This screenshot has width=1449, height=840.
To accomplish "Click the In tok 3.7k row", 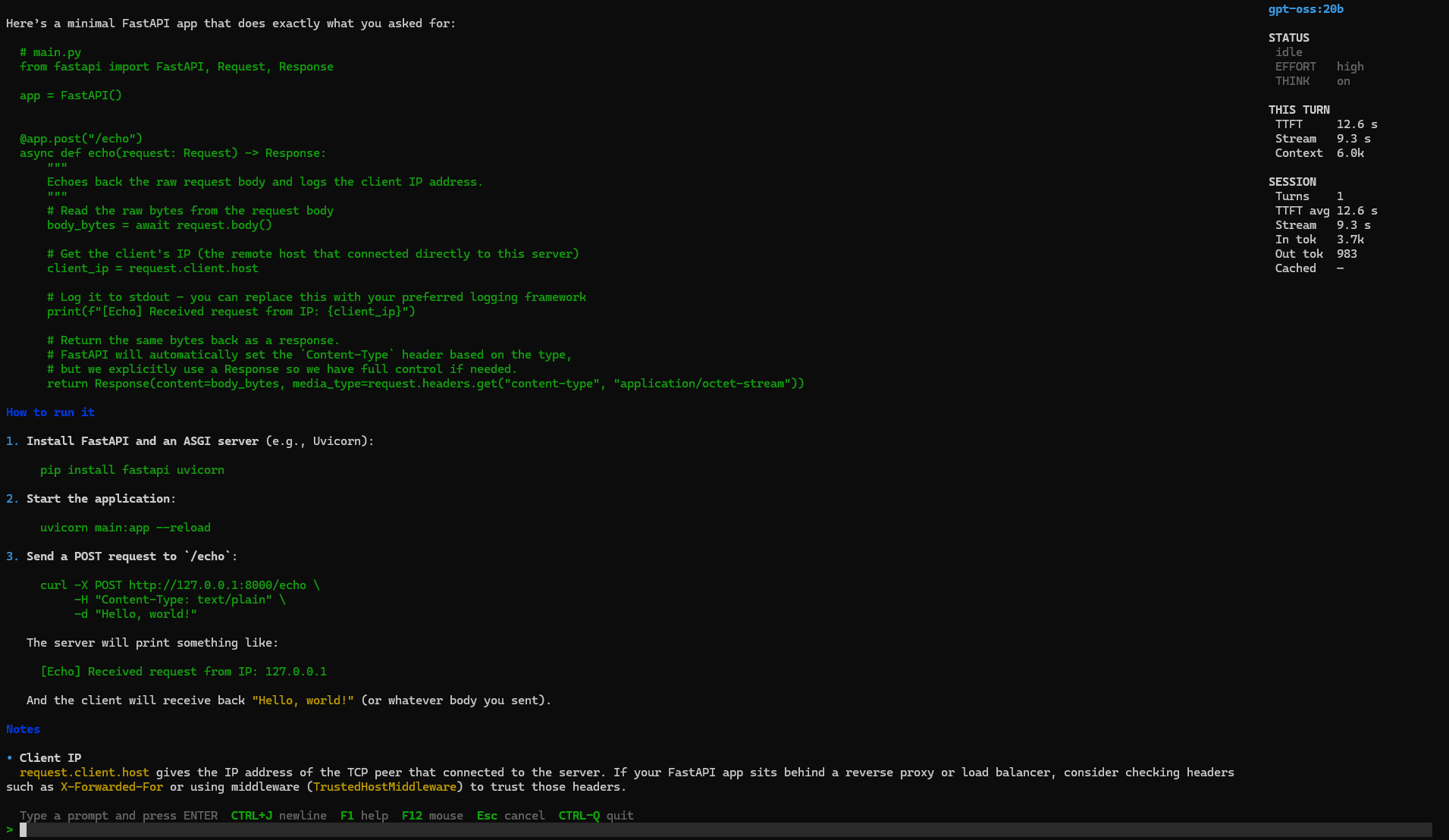I will (x=1319, y=240).
